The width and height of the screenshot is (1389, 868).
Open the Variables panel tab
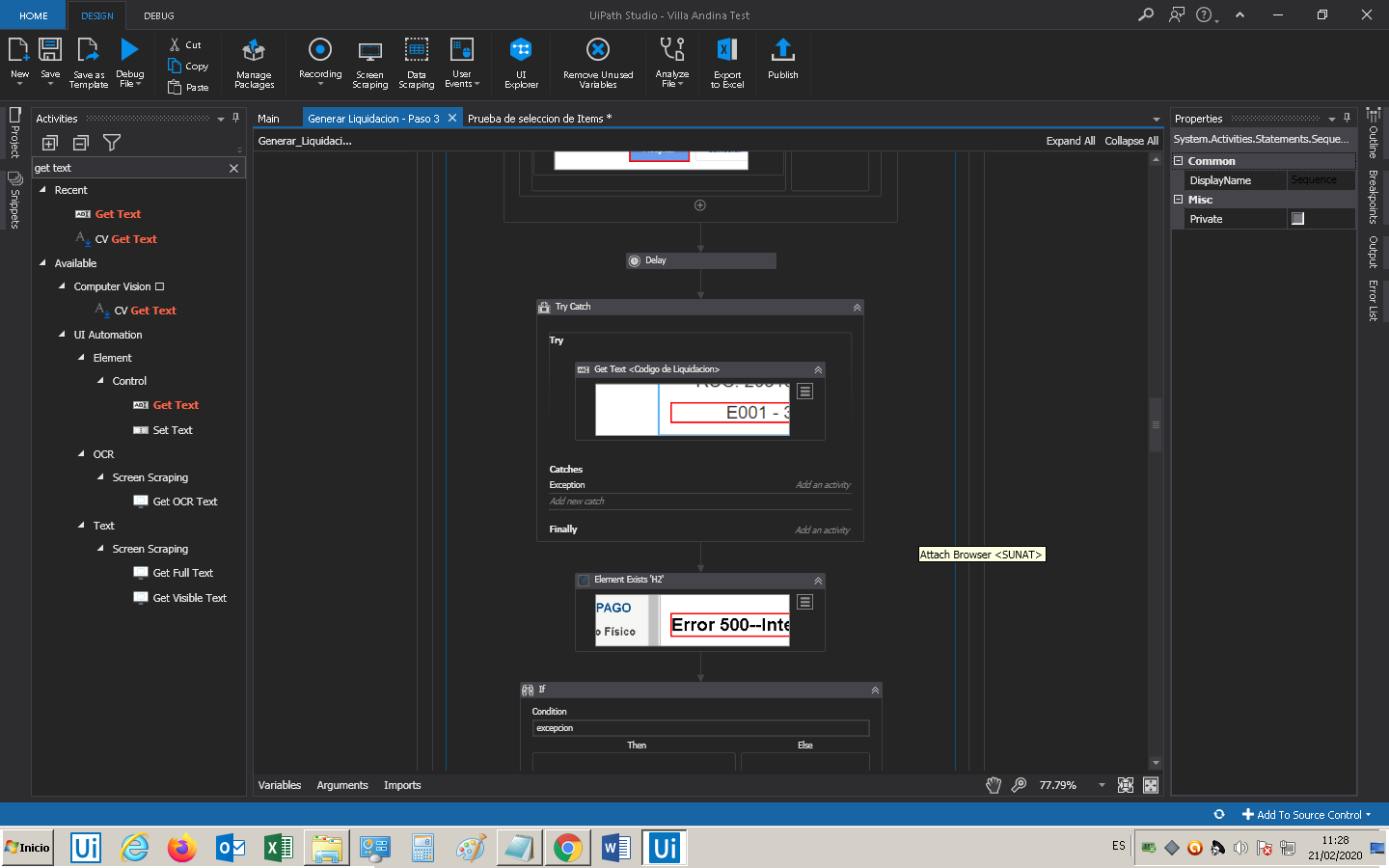click(280, 785)
